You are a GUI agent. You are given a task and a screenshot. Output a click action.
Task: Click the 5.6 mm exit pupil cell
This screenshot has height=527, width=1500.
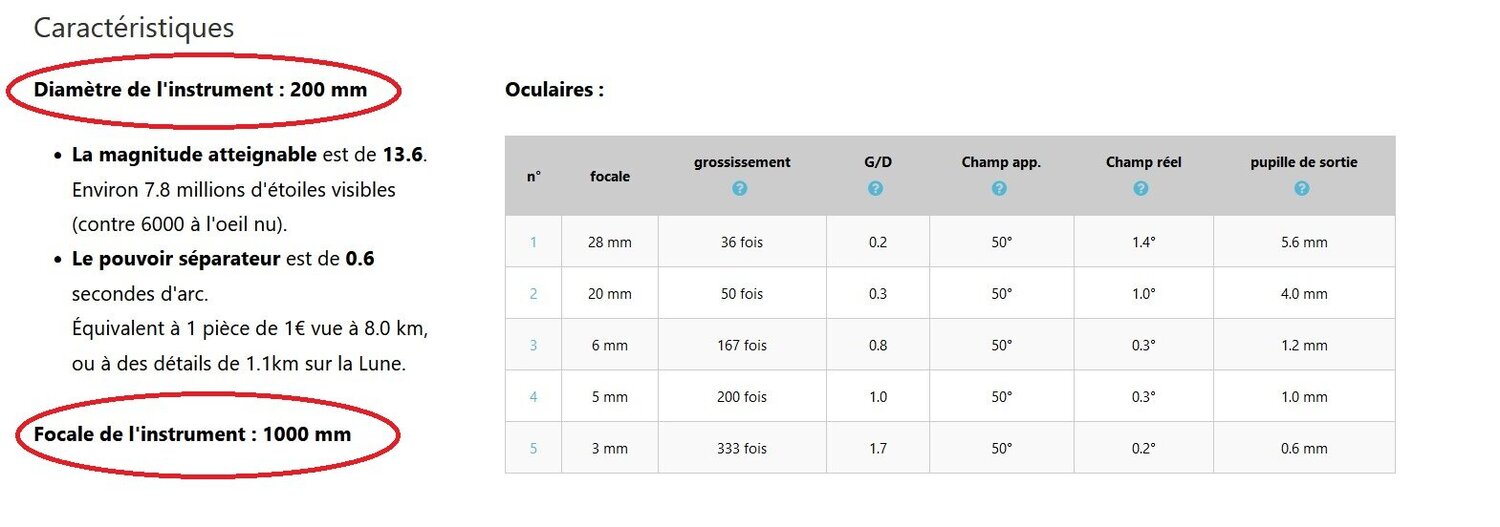pos(1304,242)
